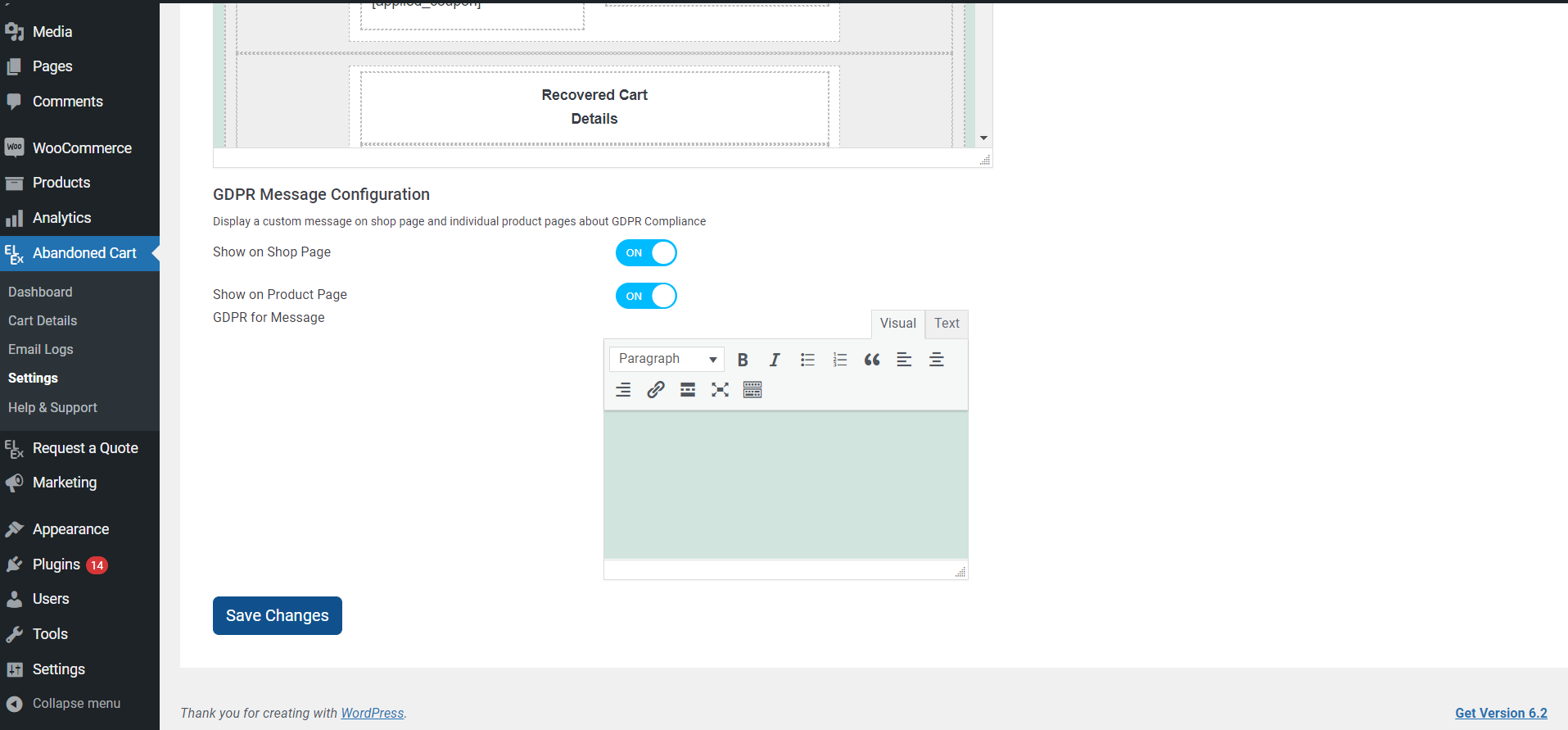Click the Save Changes button

coord(278,615)
